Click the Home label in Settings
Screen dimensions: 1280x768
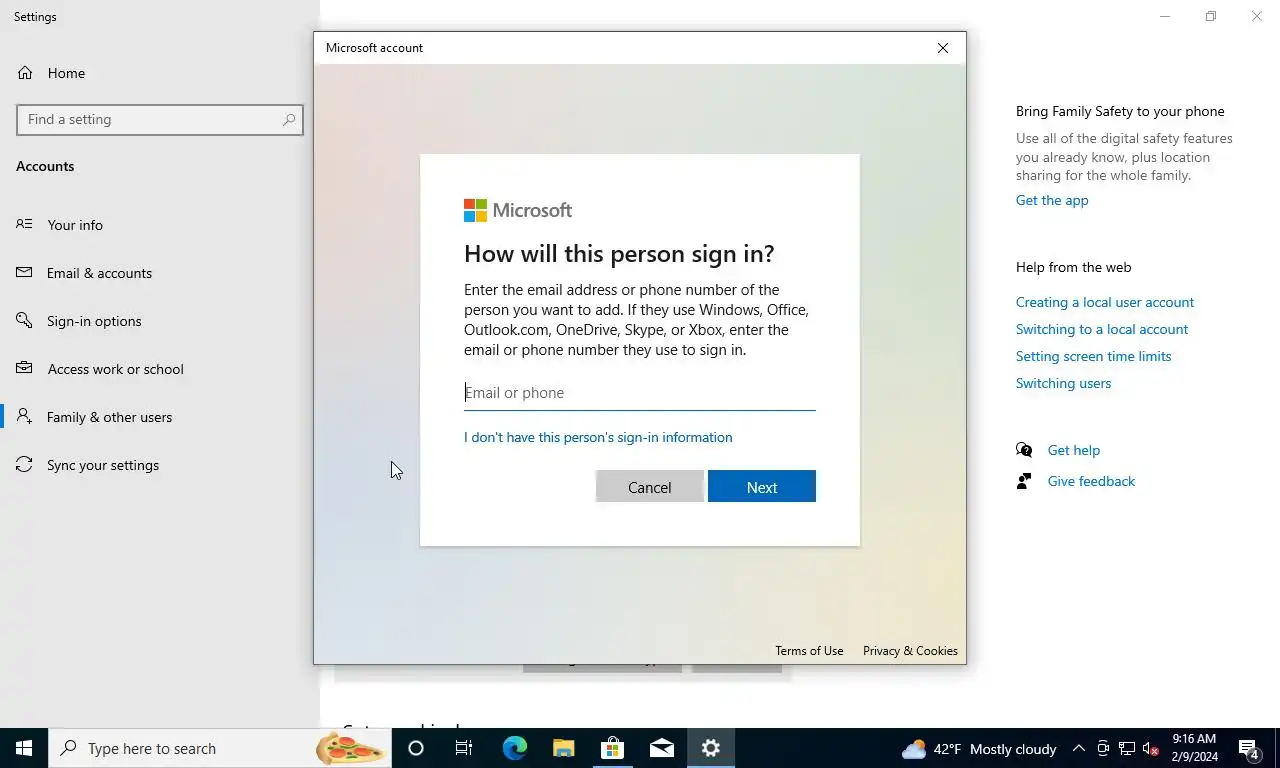[66, 73]
